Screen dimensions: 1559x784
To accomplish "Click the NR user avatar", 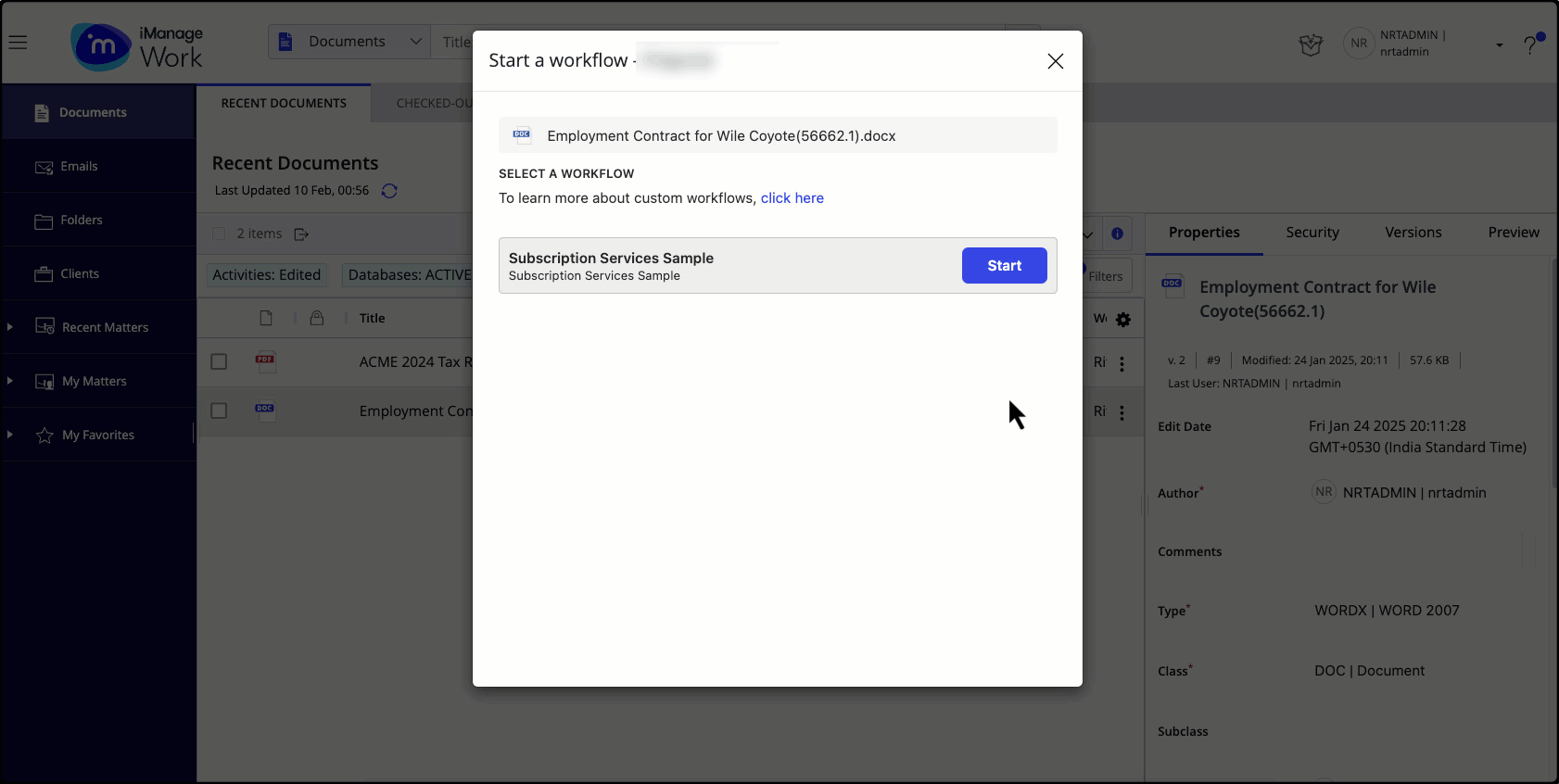I will 1359,44.
